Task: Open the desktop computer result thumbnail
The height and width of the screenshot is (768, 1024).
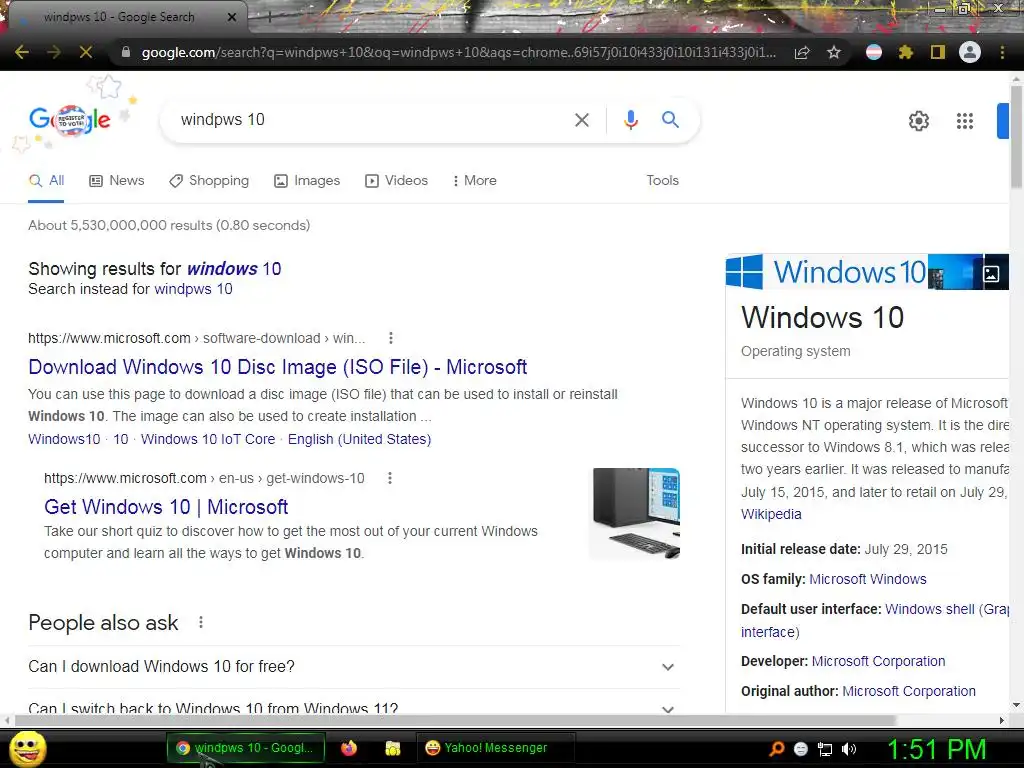Action: (x=635, y=513)
